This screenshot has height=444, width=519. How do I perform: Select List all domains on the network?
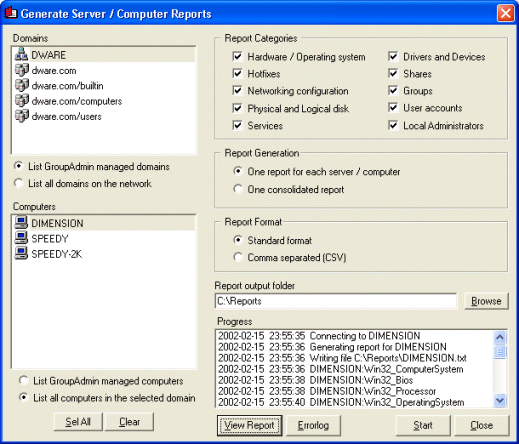19,183
